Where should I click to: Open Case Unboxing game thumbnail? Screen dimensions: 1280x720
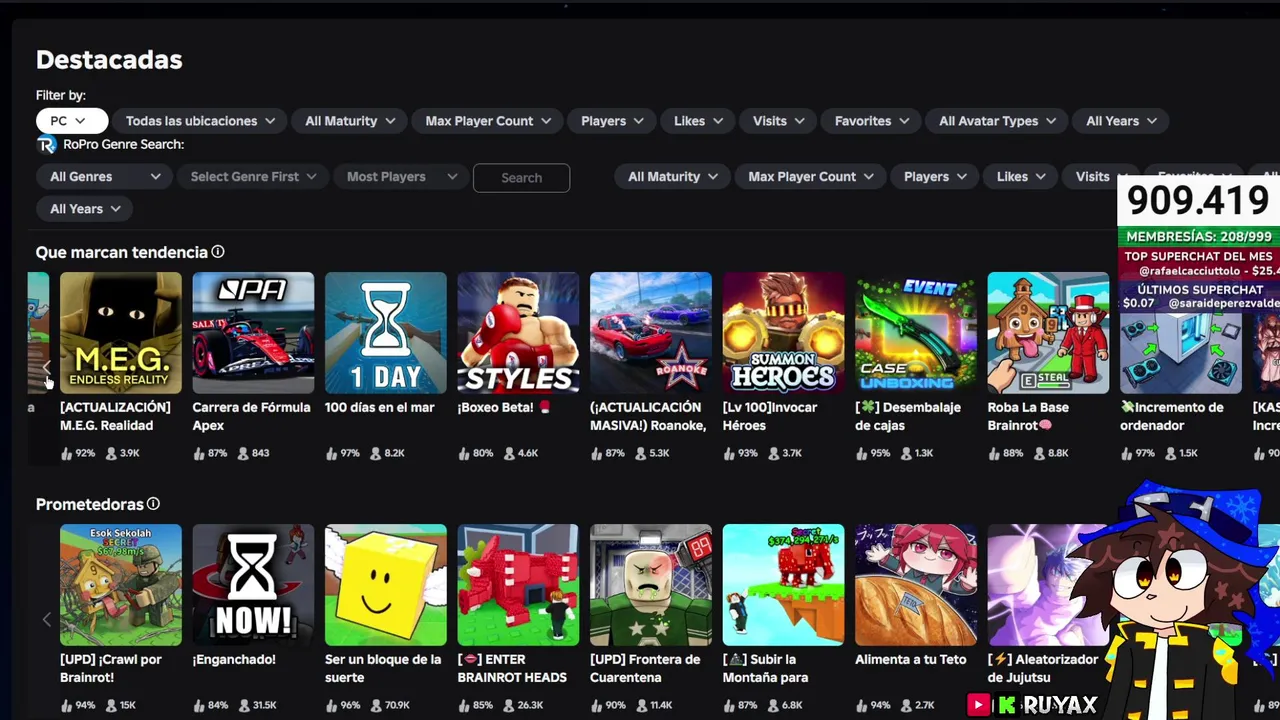coord(916,333)
